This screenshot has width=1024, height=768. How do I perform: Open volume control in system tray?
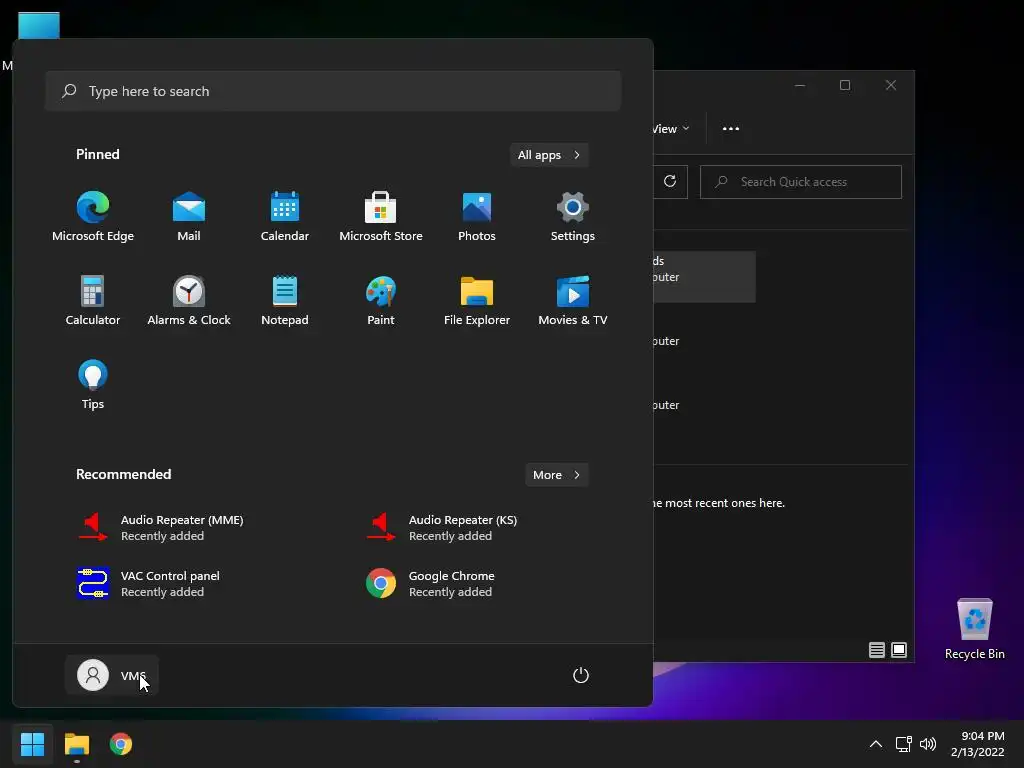click(x=927, y=744)
